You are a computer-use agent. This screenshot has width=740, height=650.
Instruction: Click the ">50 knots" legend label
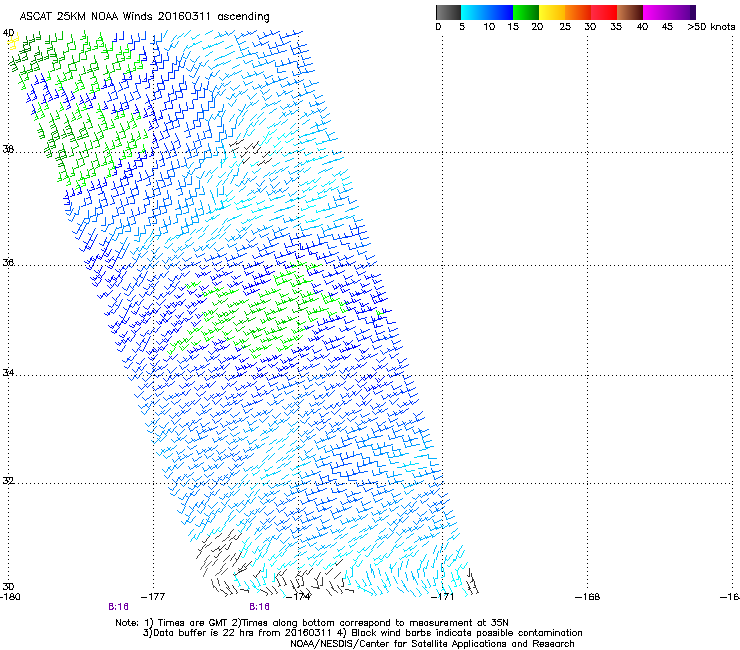(x=711, y=27)
